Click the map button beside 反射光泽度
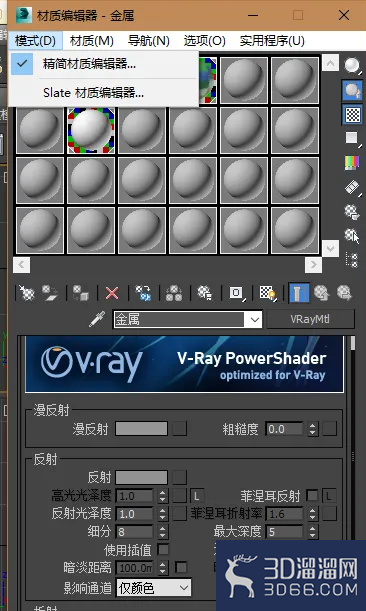The width and height of the screenshot is (366, 611). click(x=180, y=514)
